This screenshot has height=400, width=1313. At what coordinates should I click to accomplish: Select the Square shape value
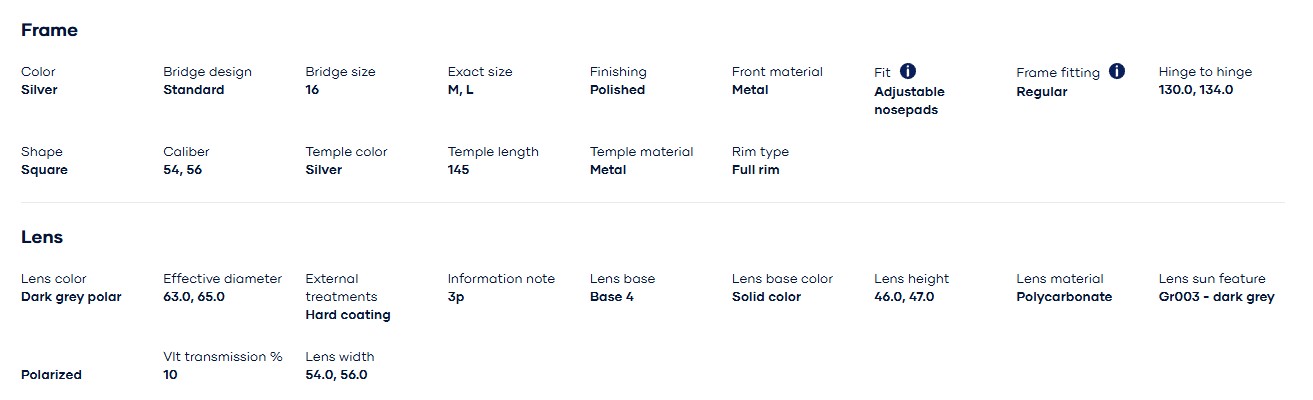click(42, 170)
